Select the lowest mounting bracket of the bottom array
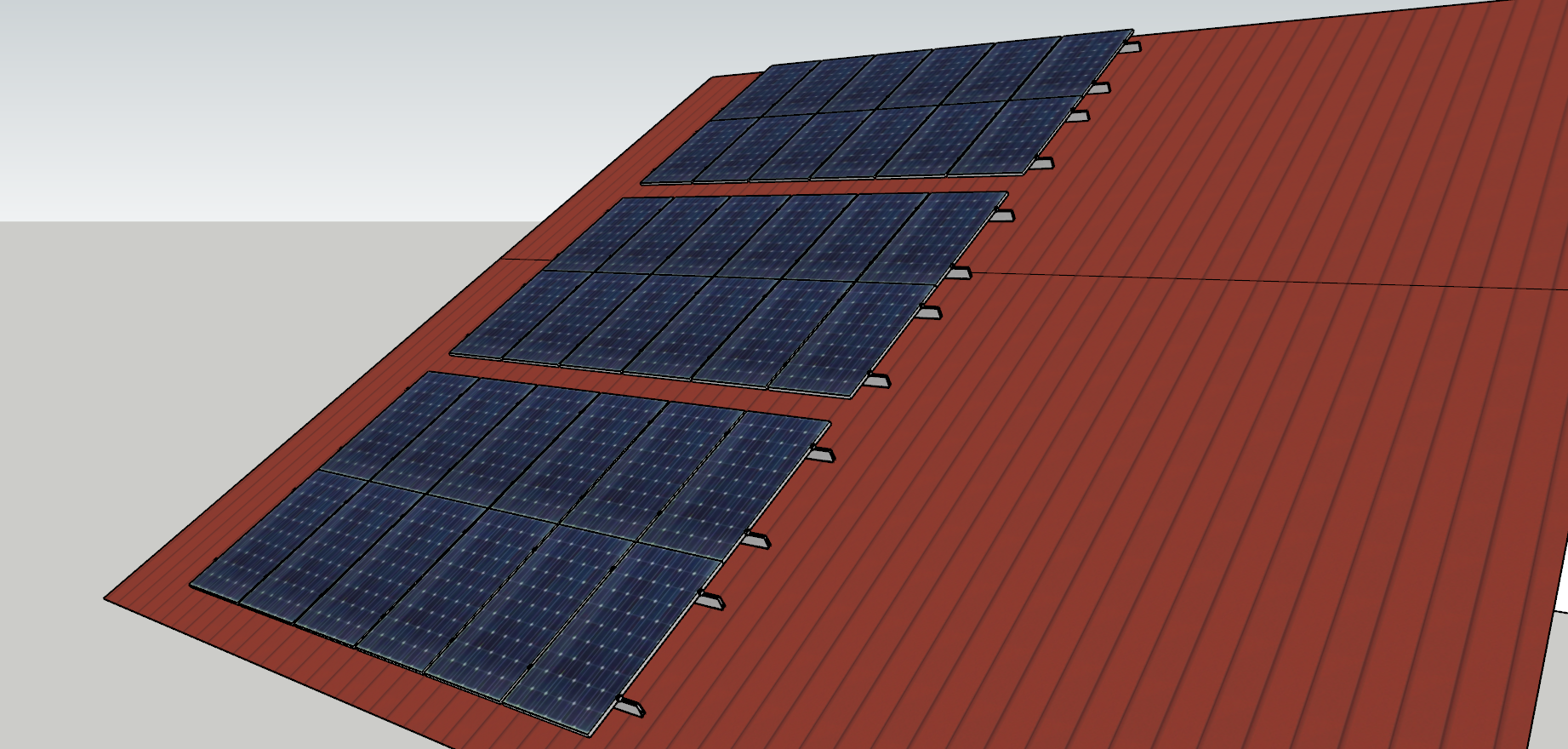This screenshot has width=1568, height=749. pyautogui.click(x=630, y=706)
